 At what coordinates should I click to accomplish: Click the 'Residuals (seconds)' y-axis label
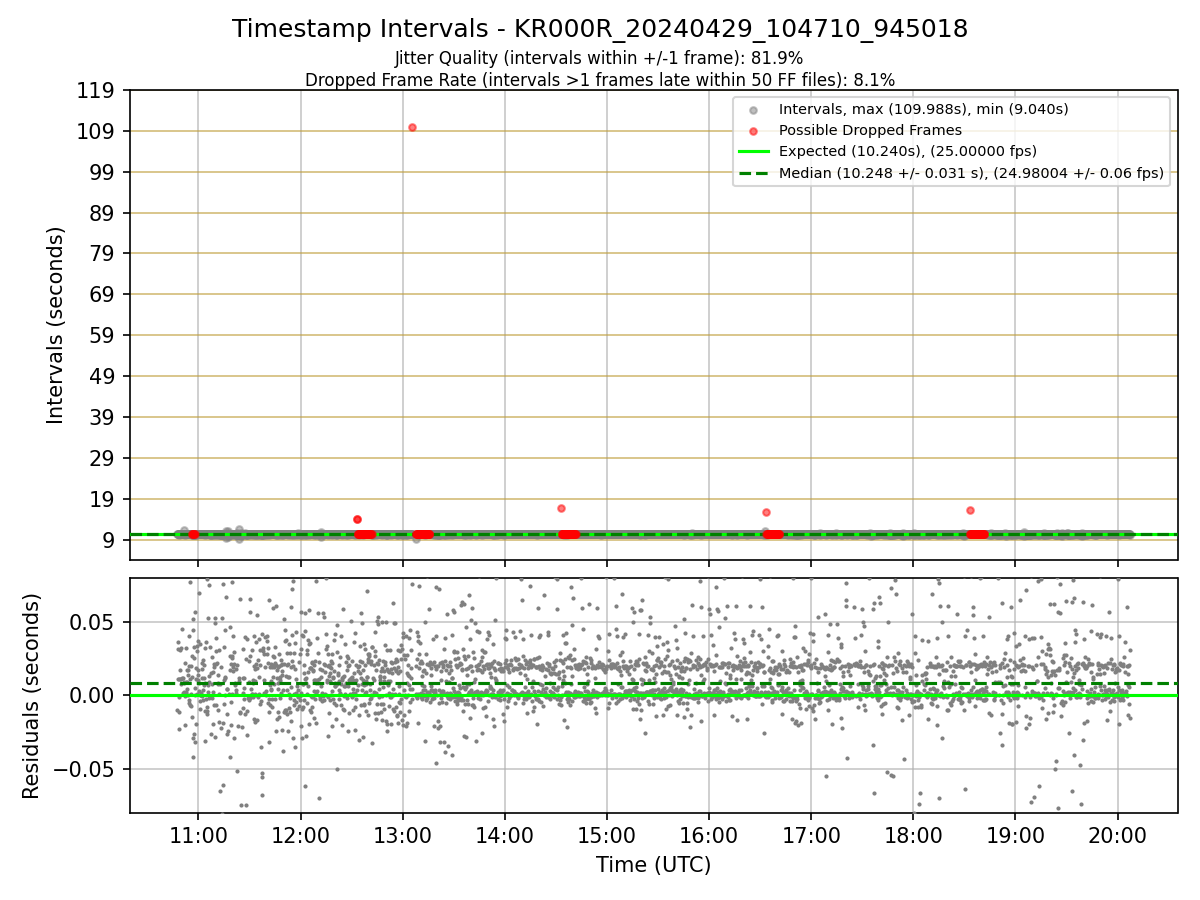31,696
